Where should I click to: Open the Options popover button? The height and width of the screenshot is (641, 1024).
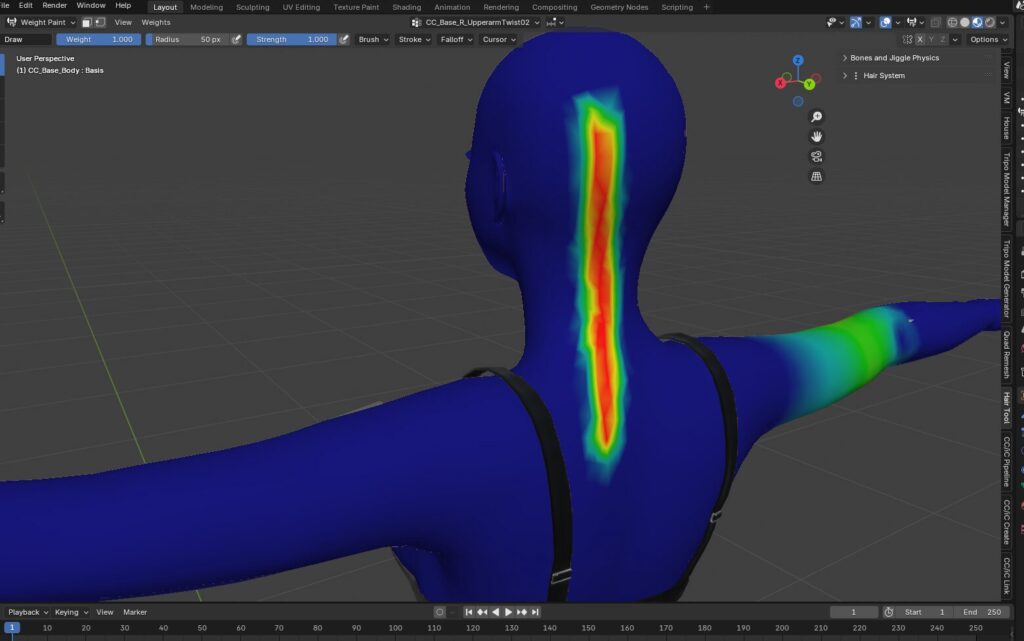[987, 39]
